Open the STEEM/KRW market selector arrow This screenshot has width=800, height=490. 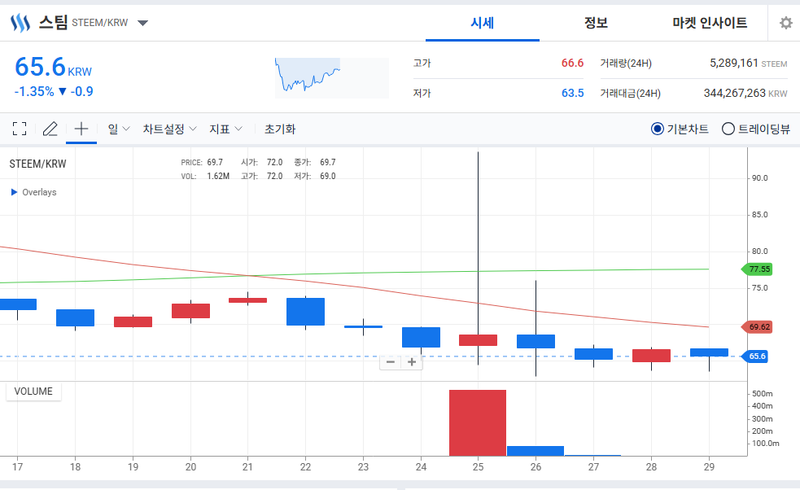143,22
